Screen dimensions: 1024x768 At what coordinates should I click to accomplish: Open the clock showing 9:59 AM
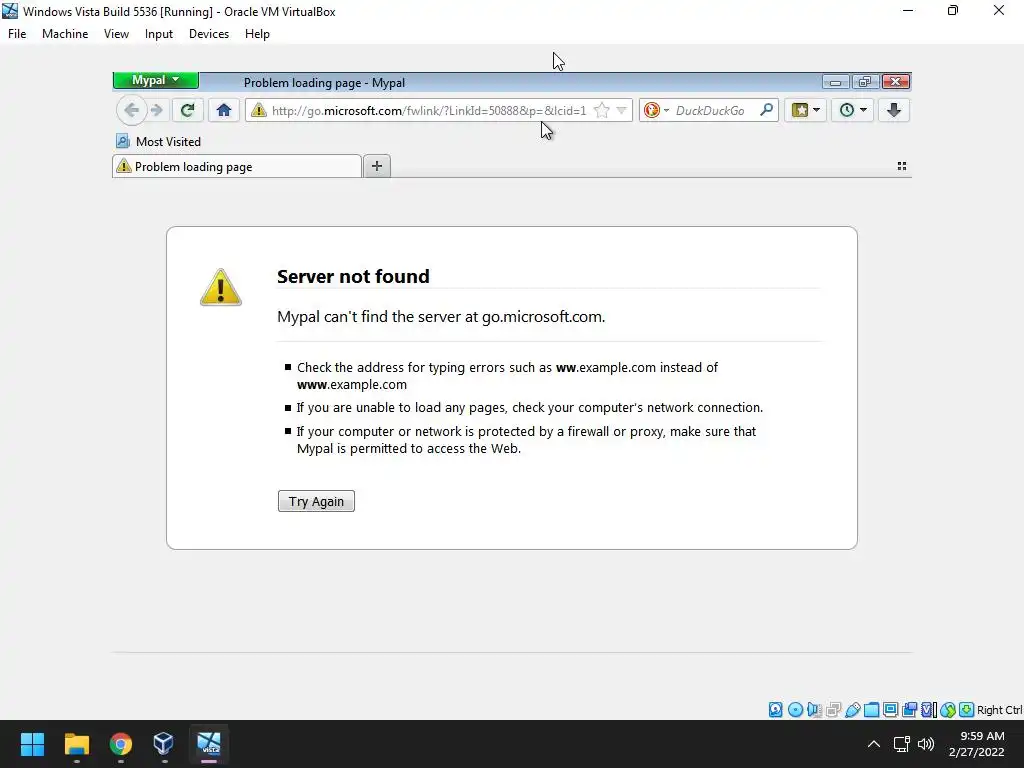[982, 736]
